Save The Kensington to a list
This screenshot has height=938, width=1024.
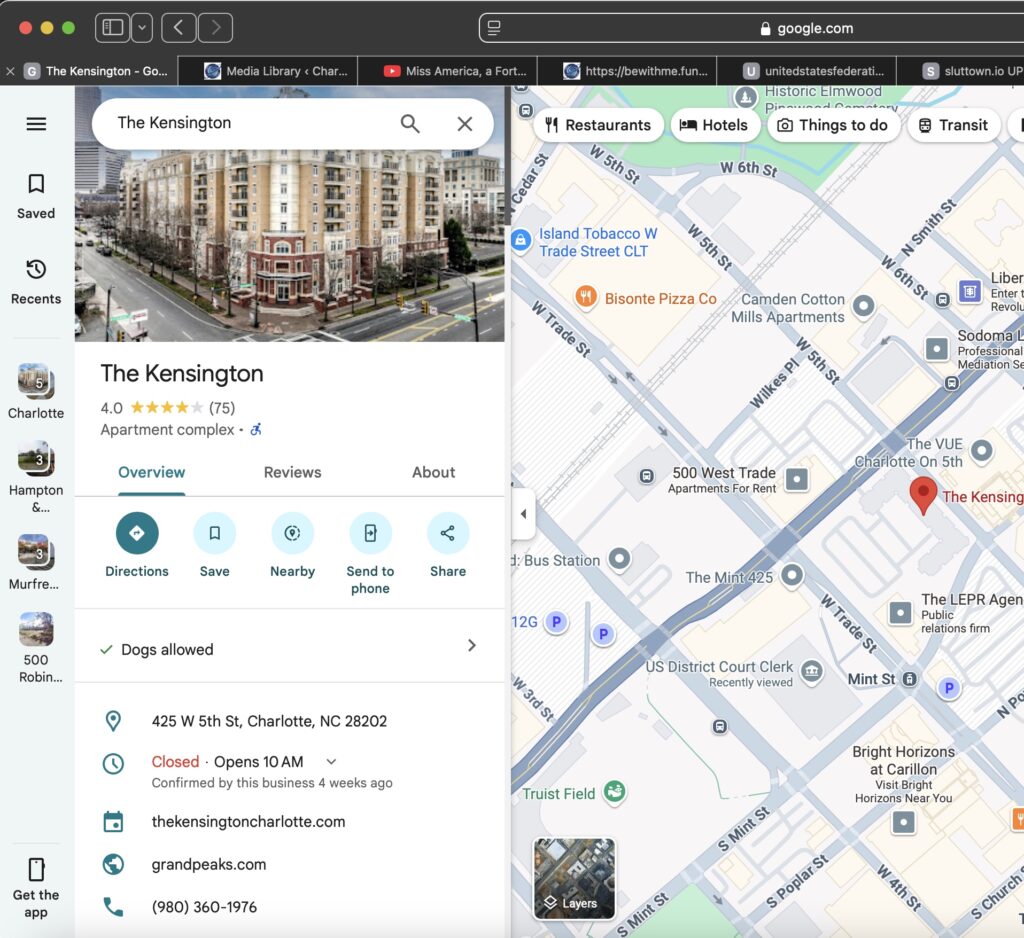[214, 545]
